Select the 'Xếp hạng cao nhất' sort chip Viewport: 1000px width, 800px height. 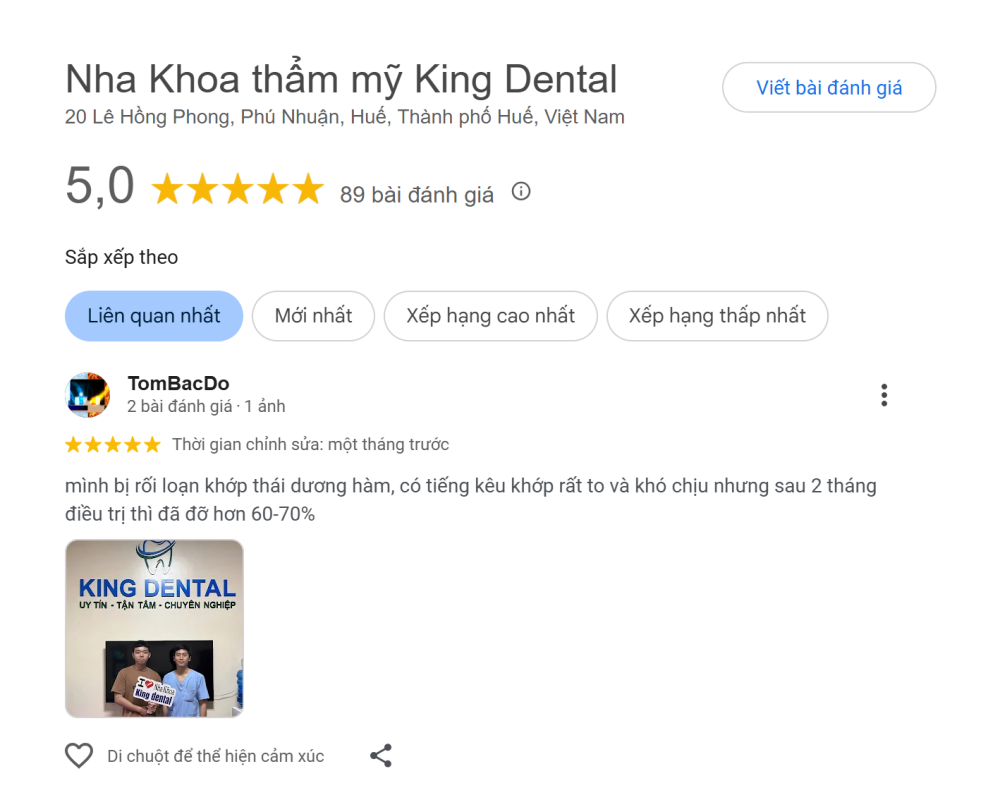tap(490, 315)
